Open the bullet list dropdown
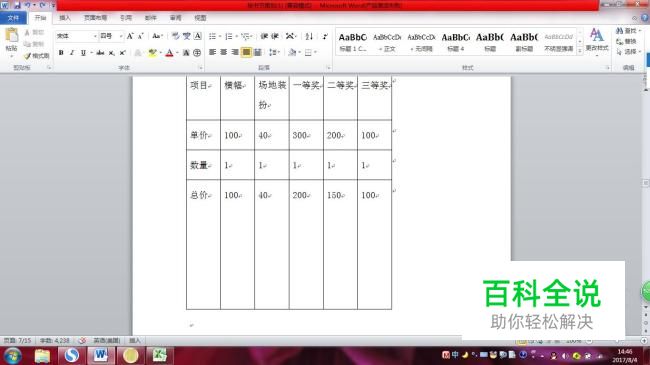Screen dimensions: 650x365 coord(220,36)
